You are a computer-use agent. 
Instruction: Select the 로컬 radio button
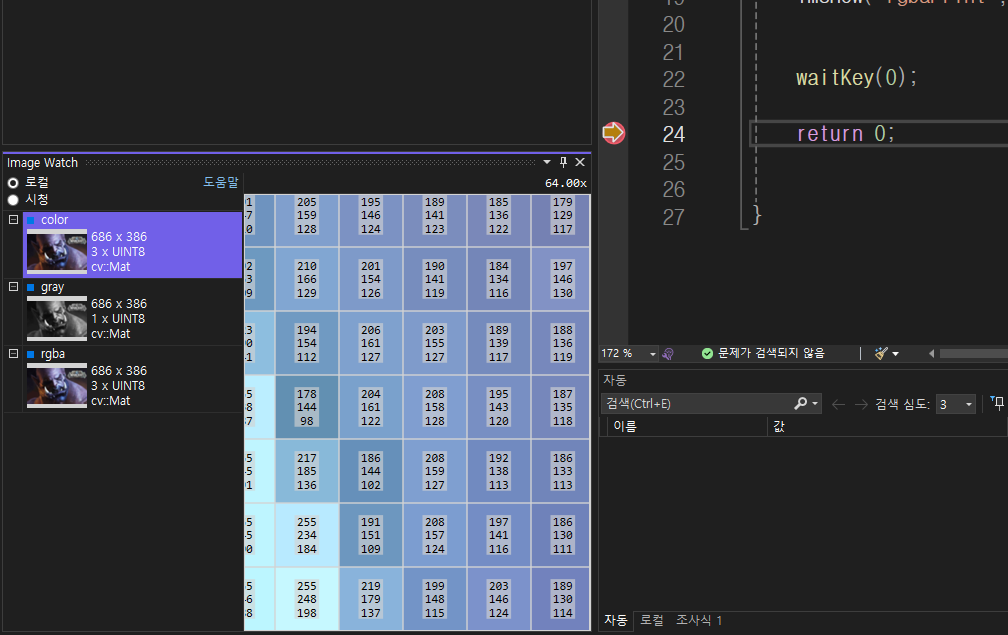click(x=13, y=183)
